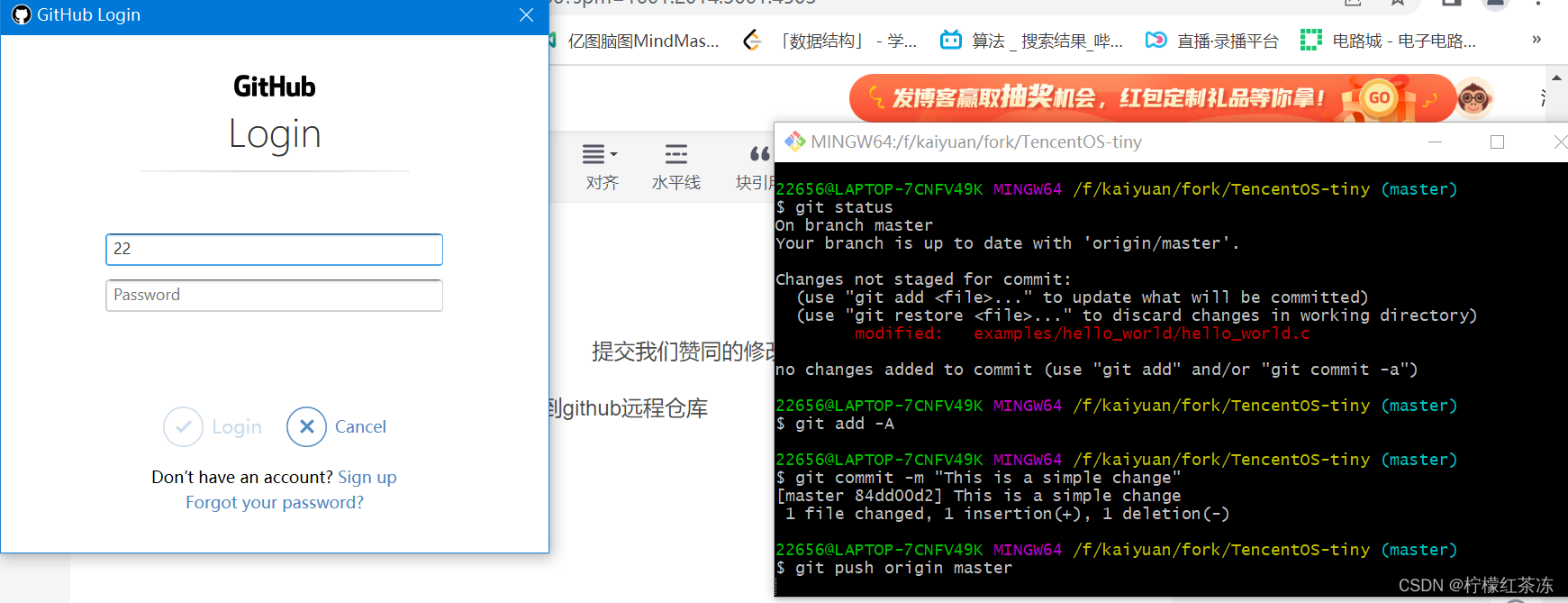The image size is (1568, 603).
Task: Open the Sign up link
Action: 367,477
